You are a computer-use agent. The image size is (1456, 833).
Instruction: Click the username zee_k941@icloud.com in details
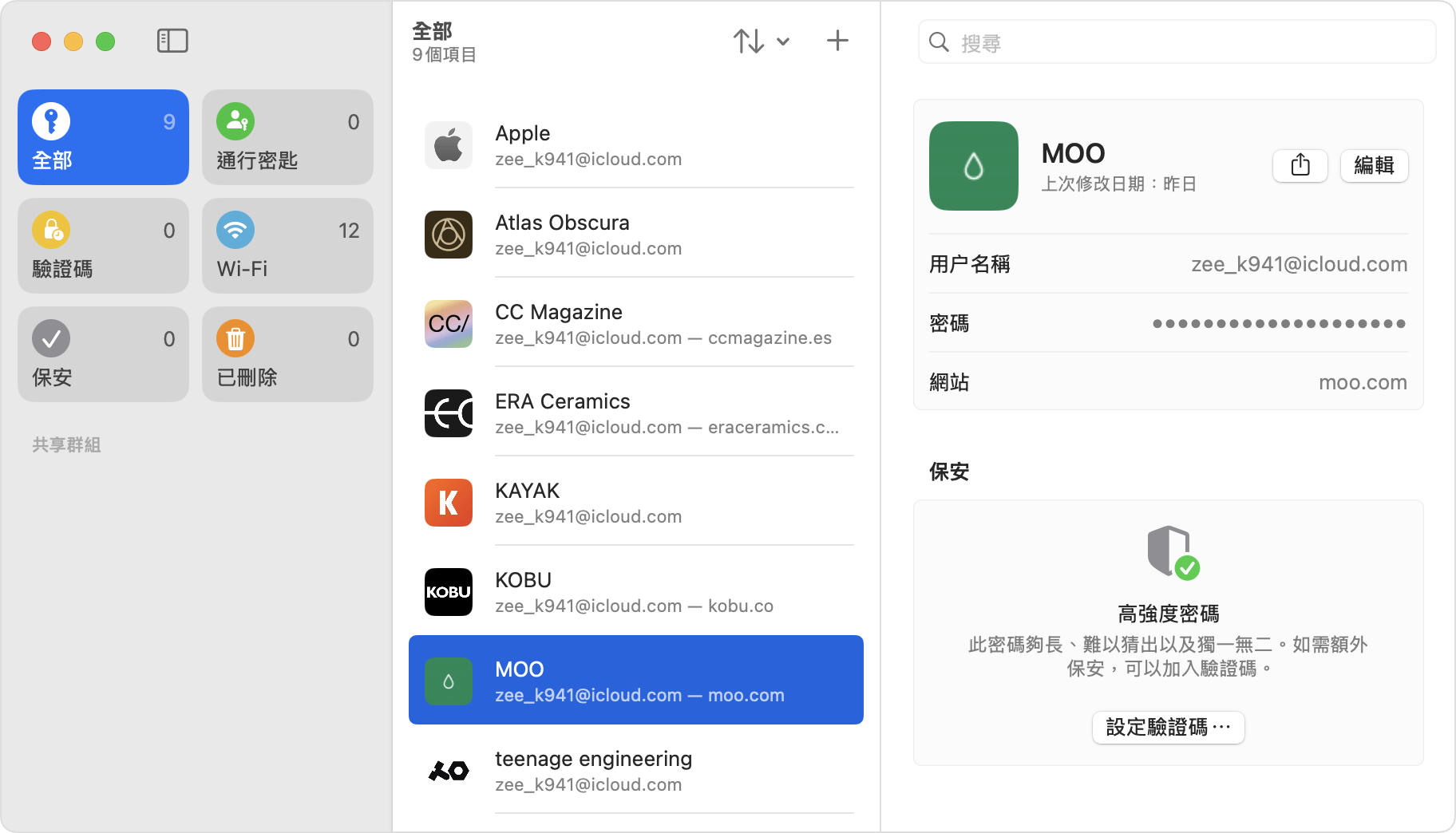tap(1299, 264)
